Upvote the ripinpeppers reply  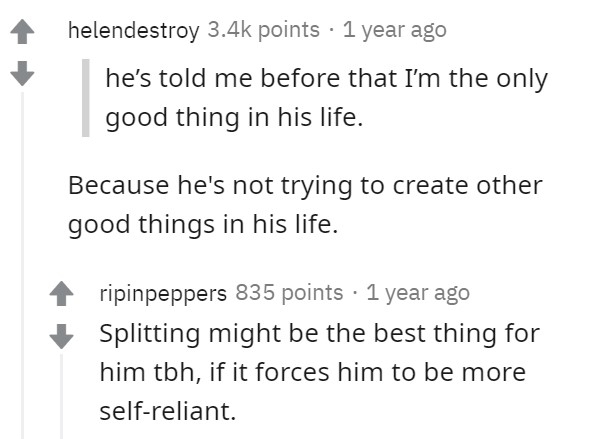[x=61, y=294]
